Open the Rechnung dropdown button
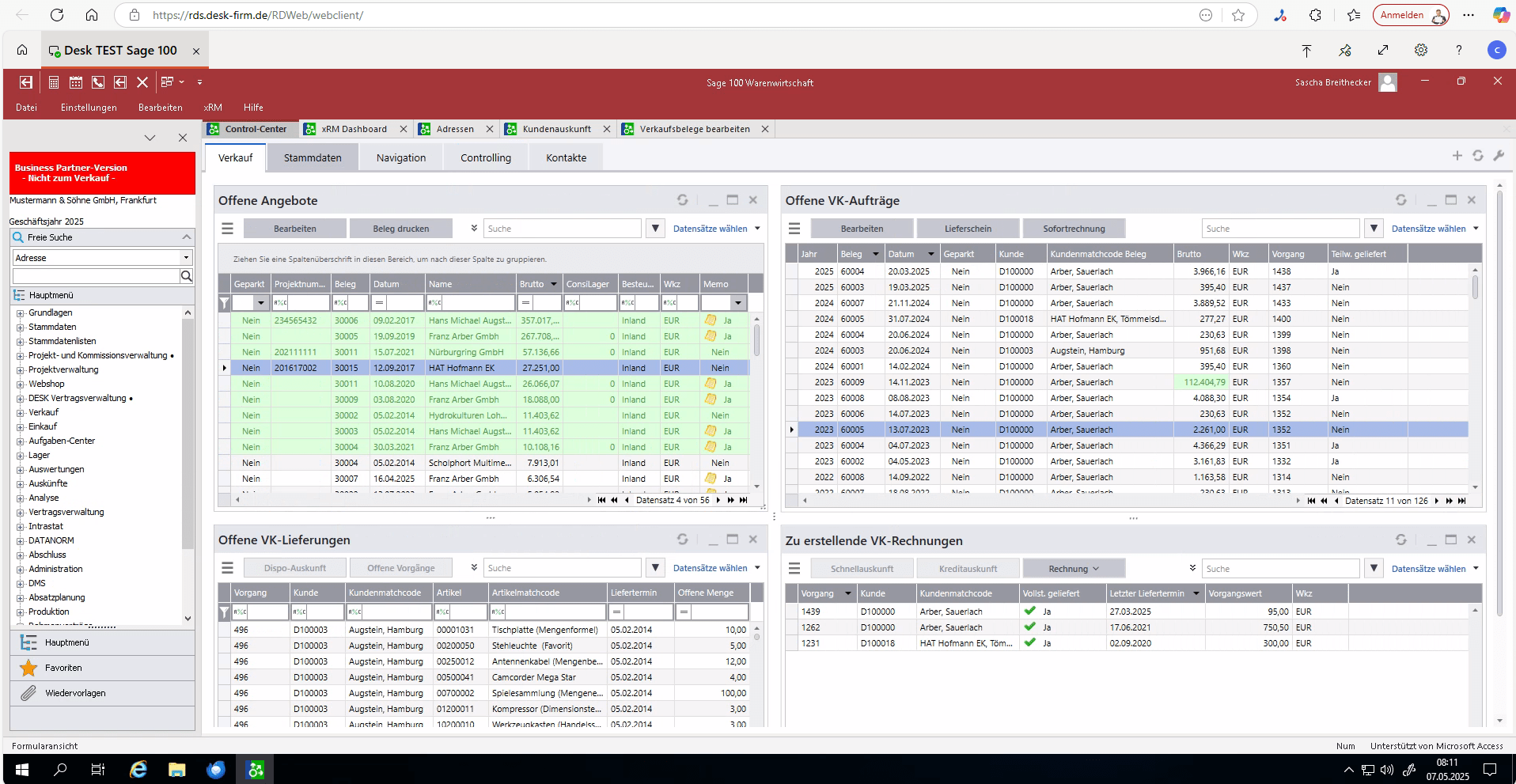This screenshot has height=784, width=1516. [1074, 569]
